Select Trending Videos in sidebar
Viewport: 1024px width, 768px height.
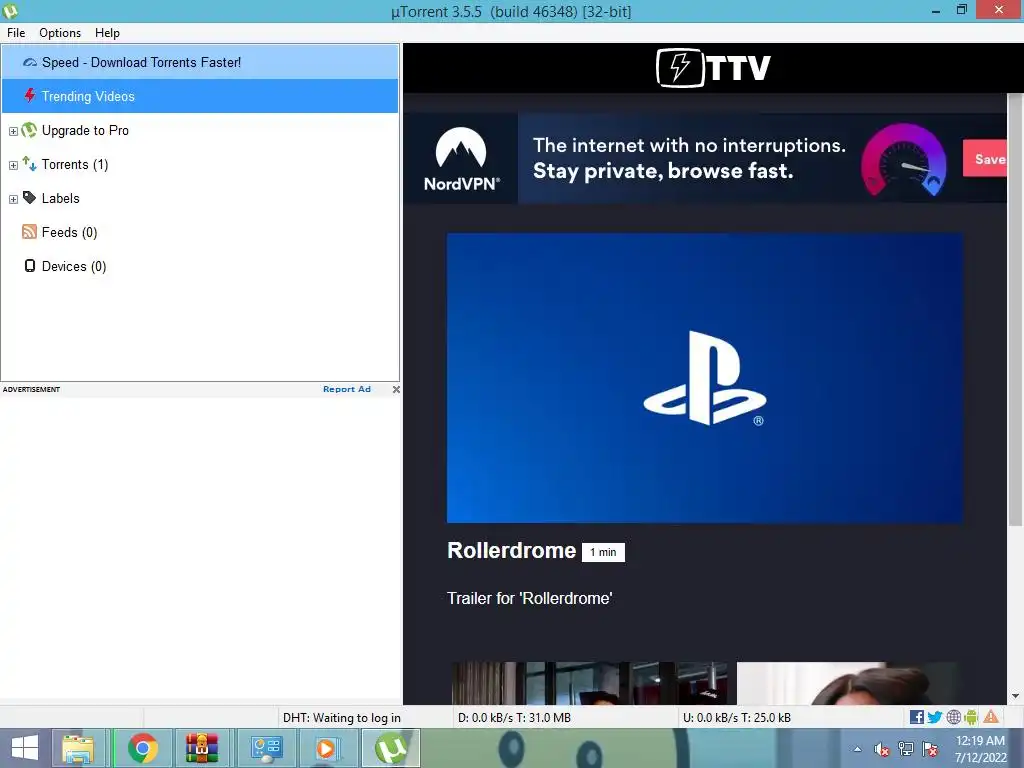200,96
